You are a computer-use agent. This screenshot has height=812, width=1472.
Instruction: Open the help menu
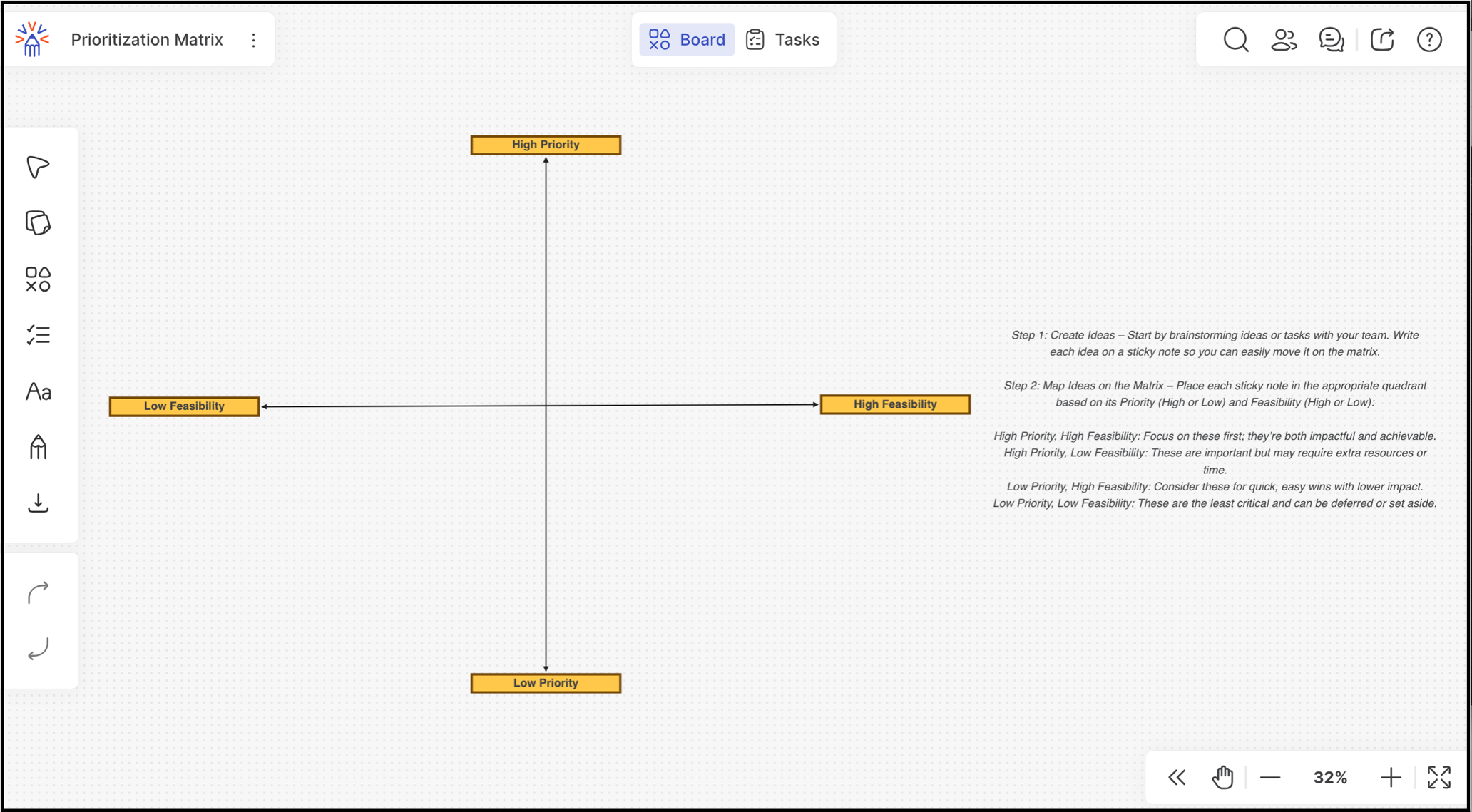[1429, 40]
